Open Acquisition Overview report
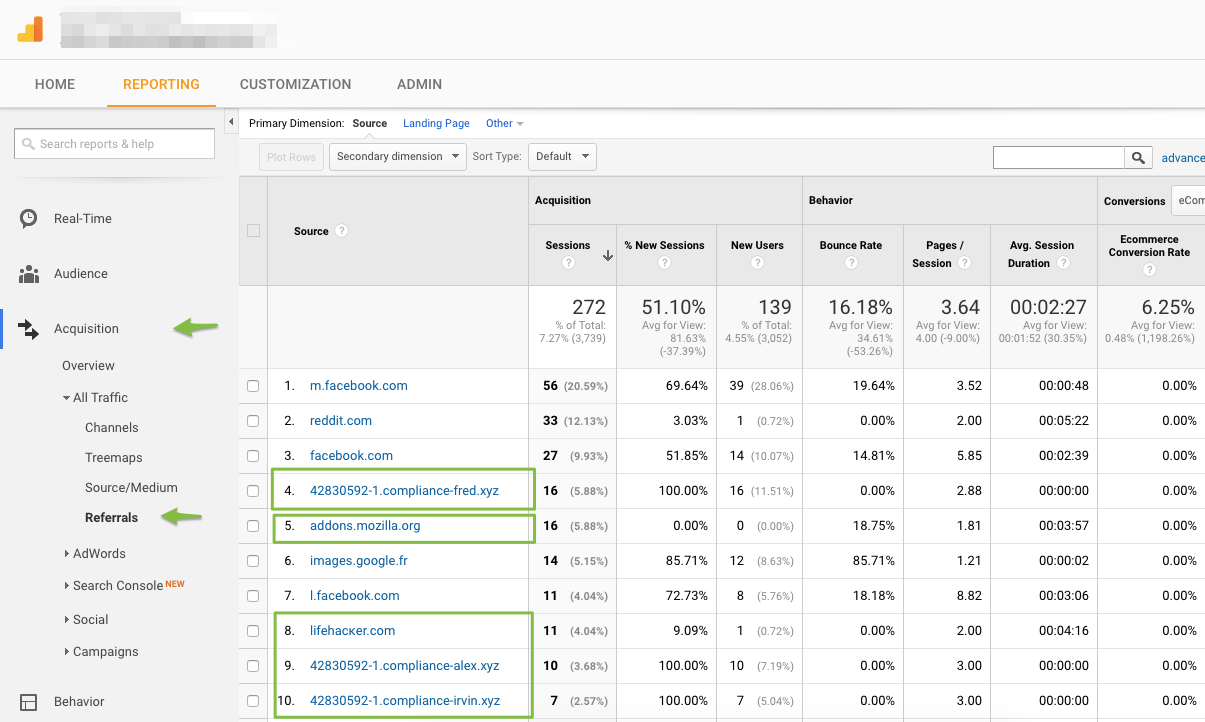The image size is (1205, 722). click(x=88, y=366)
